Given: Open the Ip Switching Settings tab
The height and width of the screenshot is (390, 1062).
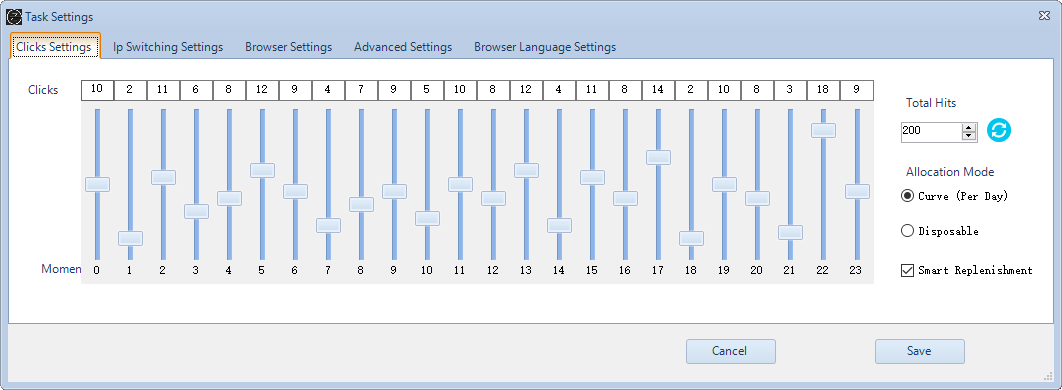Looking at the screenshot, I should click(168, 47).
